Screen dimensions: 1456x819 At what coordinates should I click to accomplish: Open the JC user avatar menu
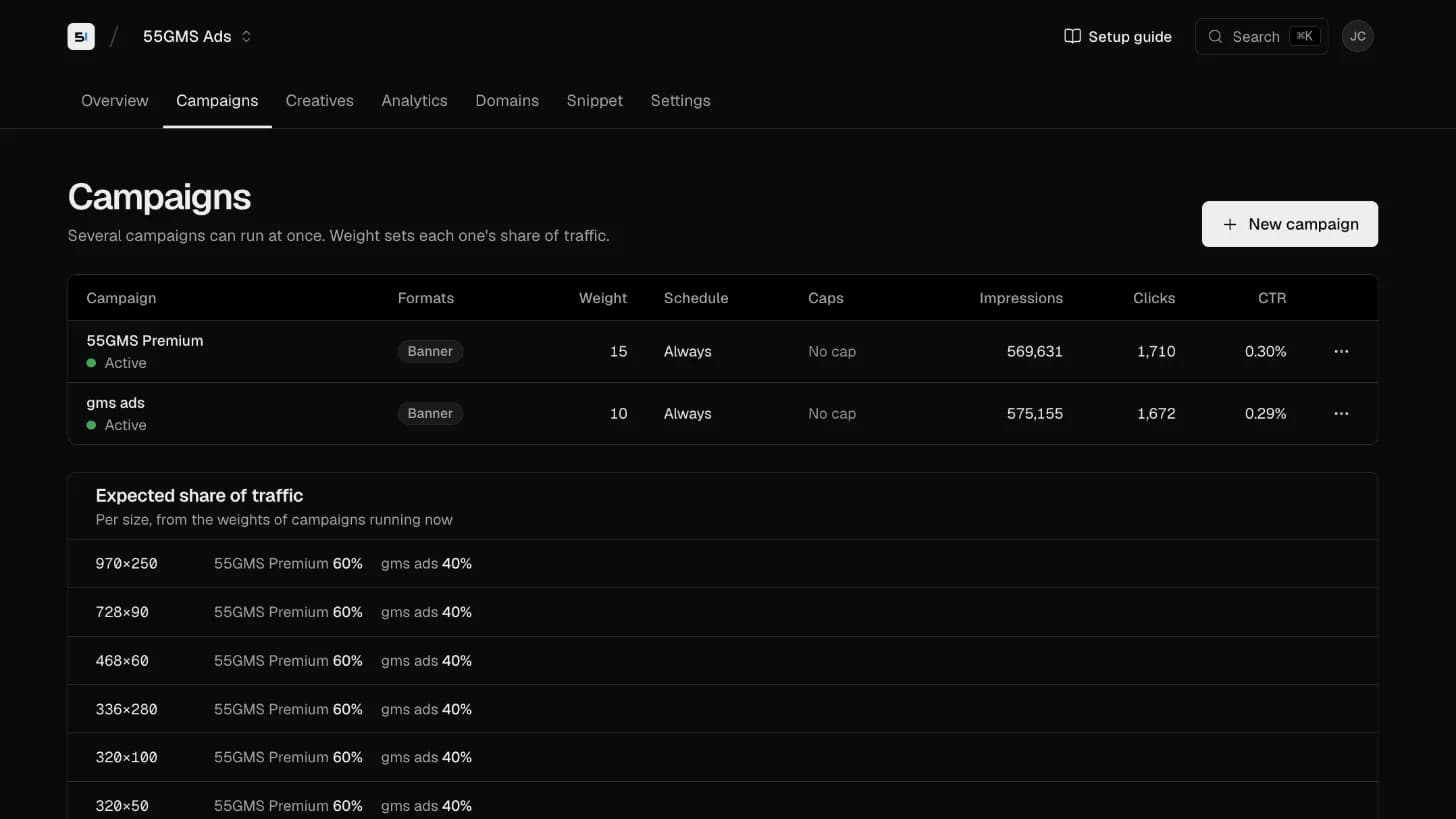[x=1357, y=36]
